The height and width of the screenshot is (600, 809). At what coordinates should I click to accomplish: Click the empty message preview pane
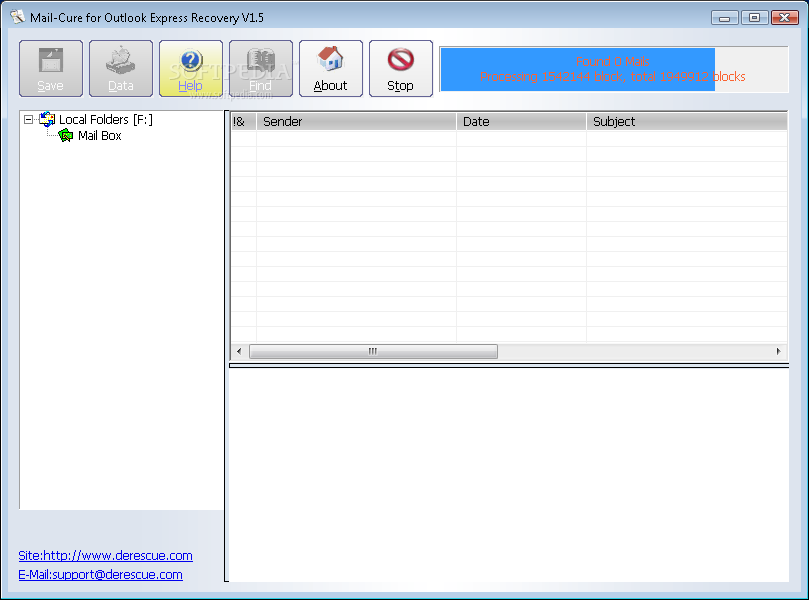509,475
